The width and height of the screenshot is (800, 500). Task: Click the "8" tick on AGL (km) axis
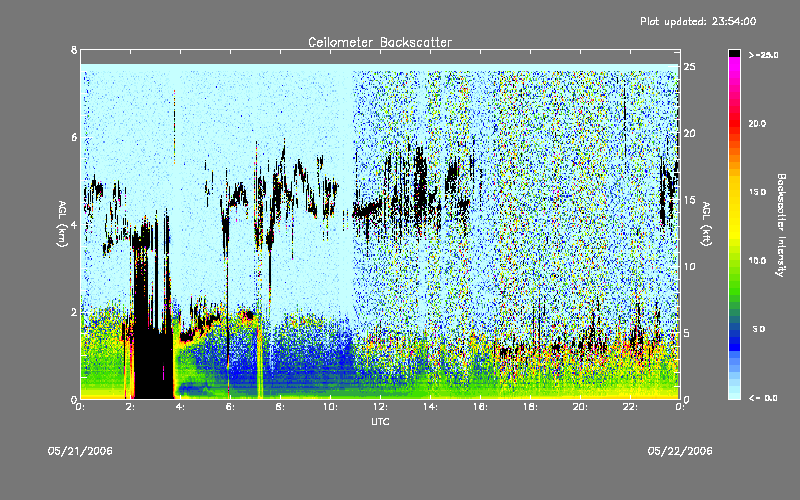pyautogui.click(x=74, y=50)
